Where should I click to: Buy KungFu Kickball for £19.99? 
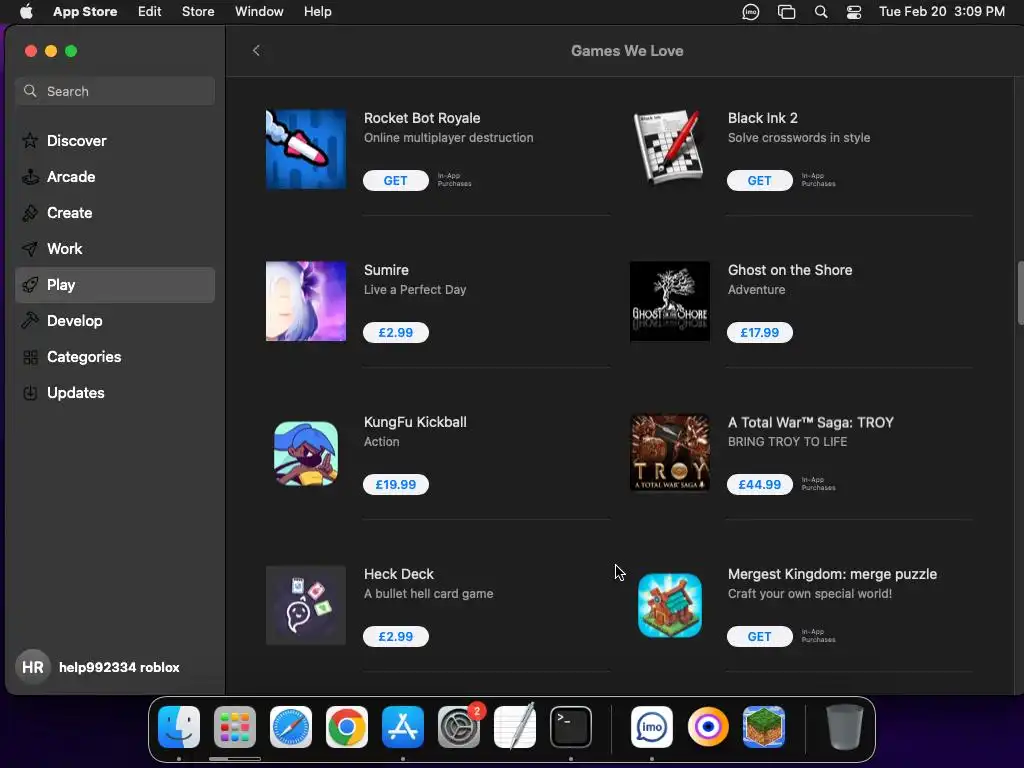[x=396, y=485]
